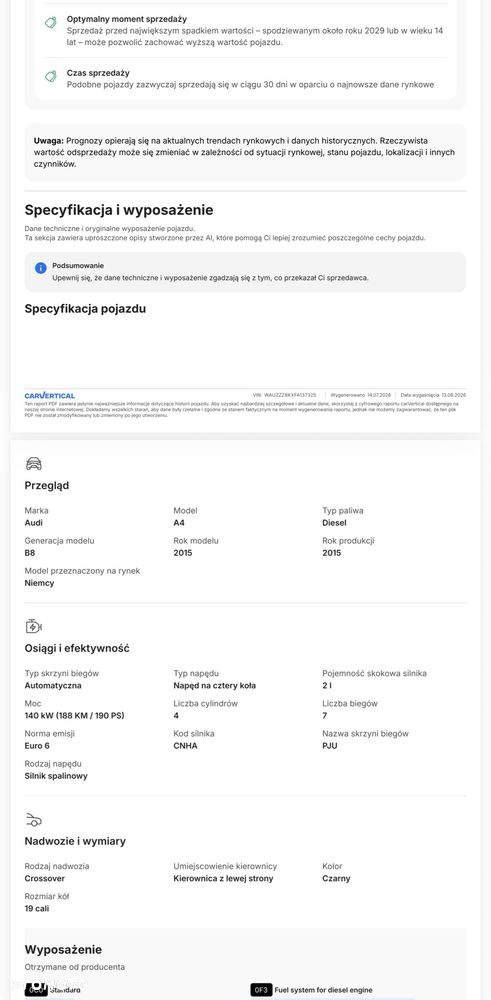491x1000 pixels.
Task: Click the Specyfikacja pojazdu subheading
Action: click(x=85, y=309)
